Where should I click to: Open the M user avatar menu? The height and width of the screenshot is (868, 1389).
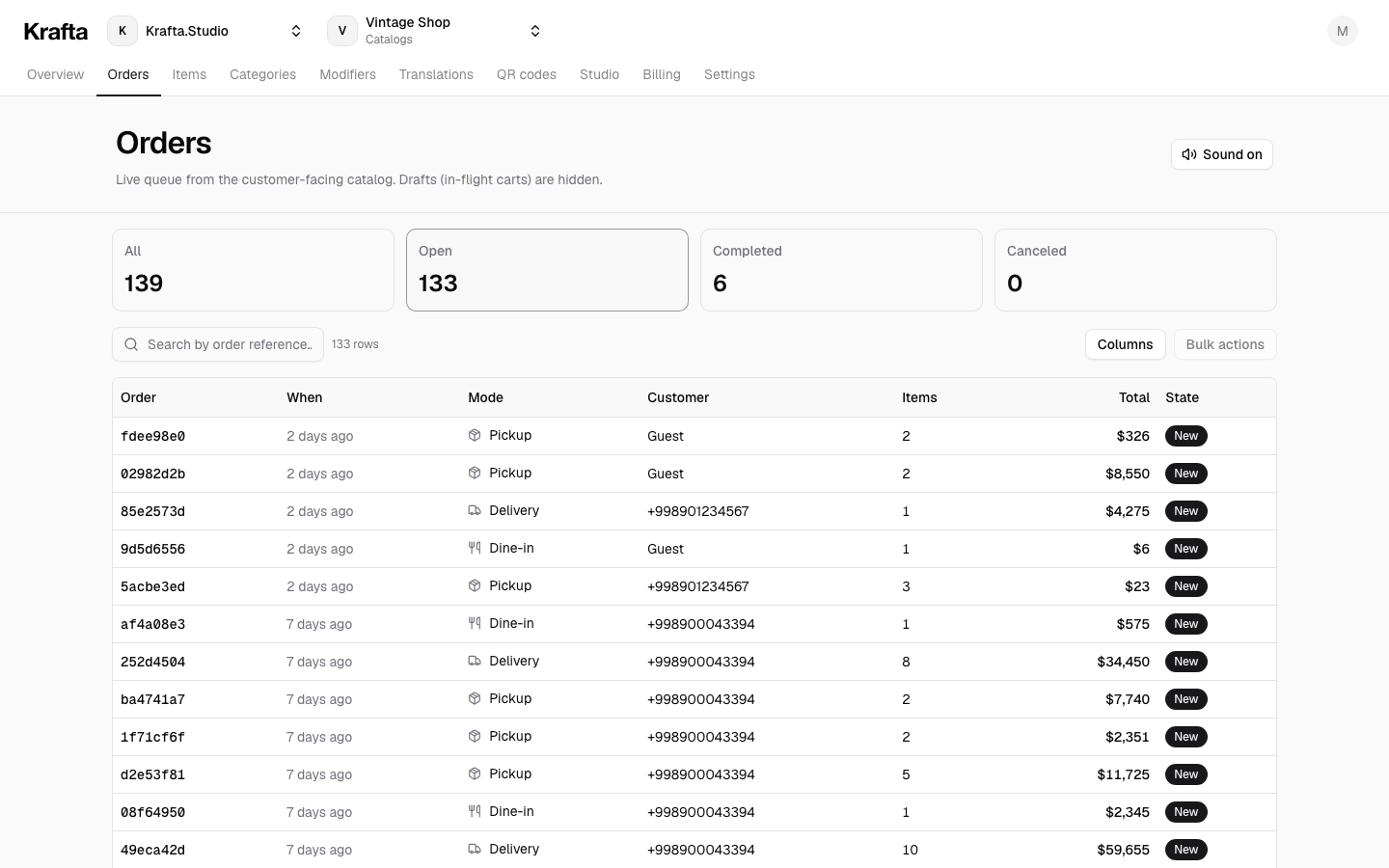(1343, 31)
